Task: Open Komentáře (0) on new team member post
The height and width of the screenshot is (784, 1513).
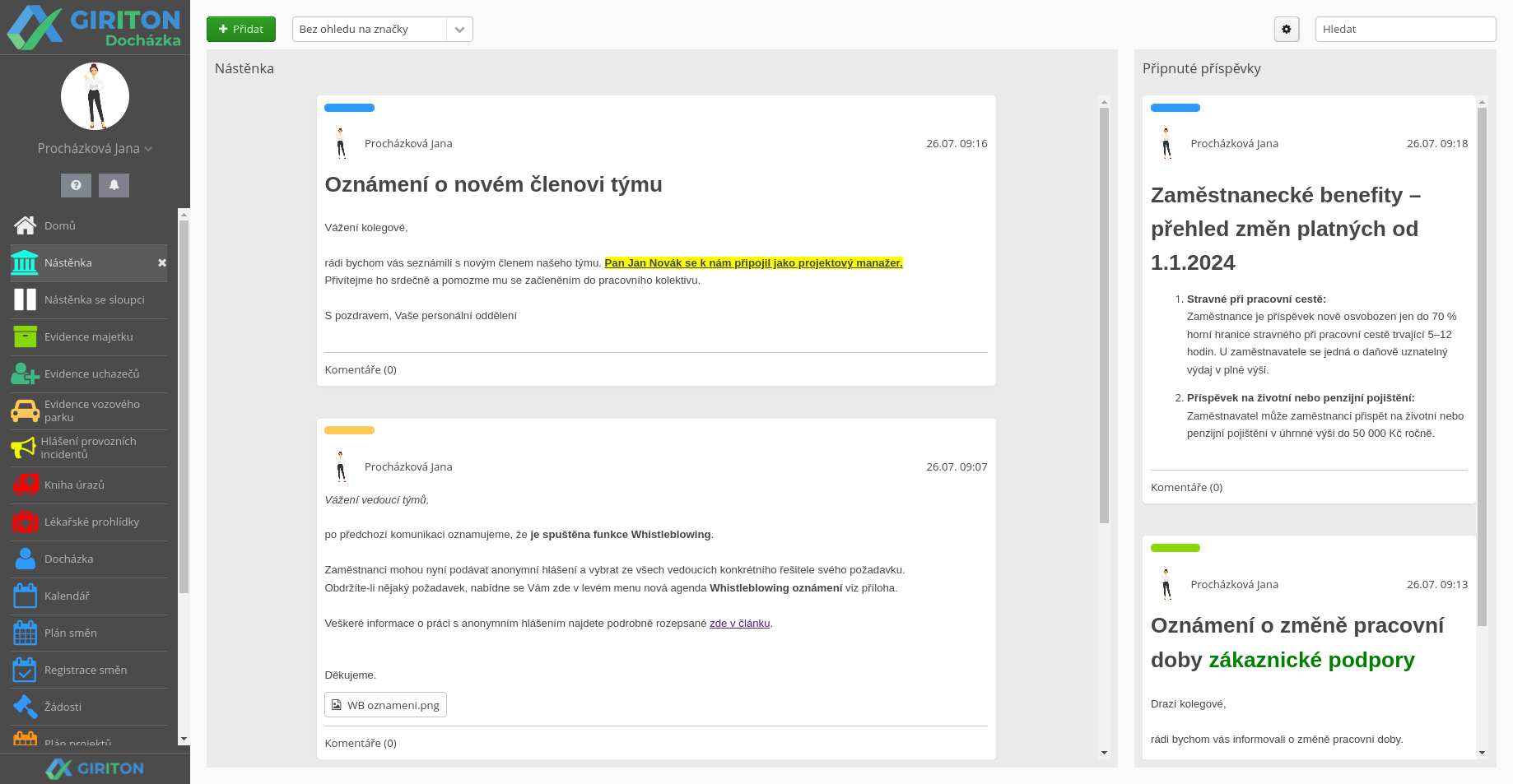Action: [x=361, y=370]
